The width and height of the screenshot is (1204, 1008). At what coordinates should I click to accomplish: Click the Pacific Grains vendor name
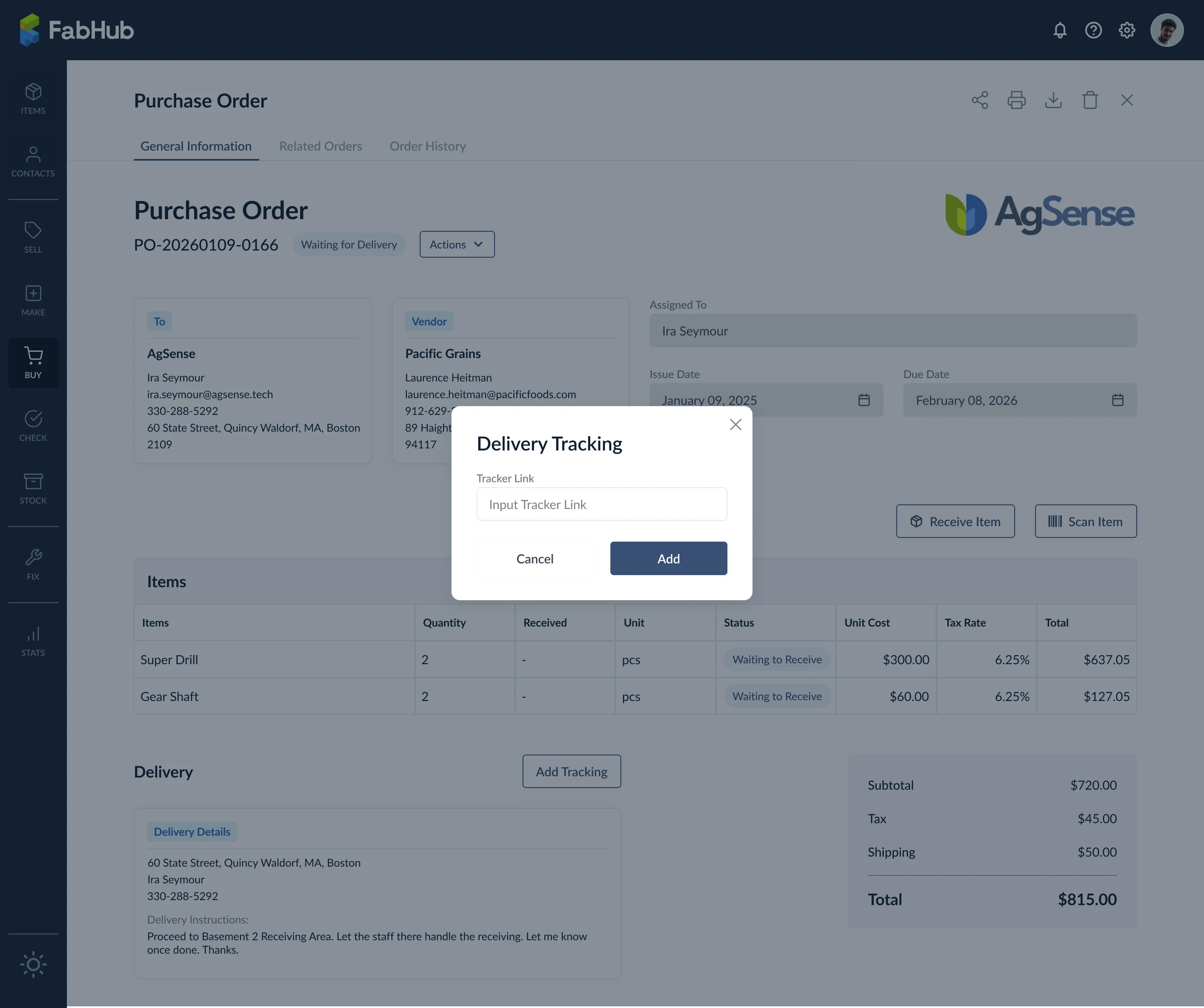click(x=443, y=354)
